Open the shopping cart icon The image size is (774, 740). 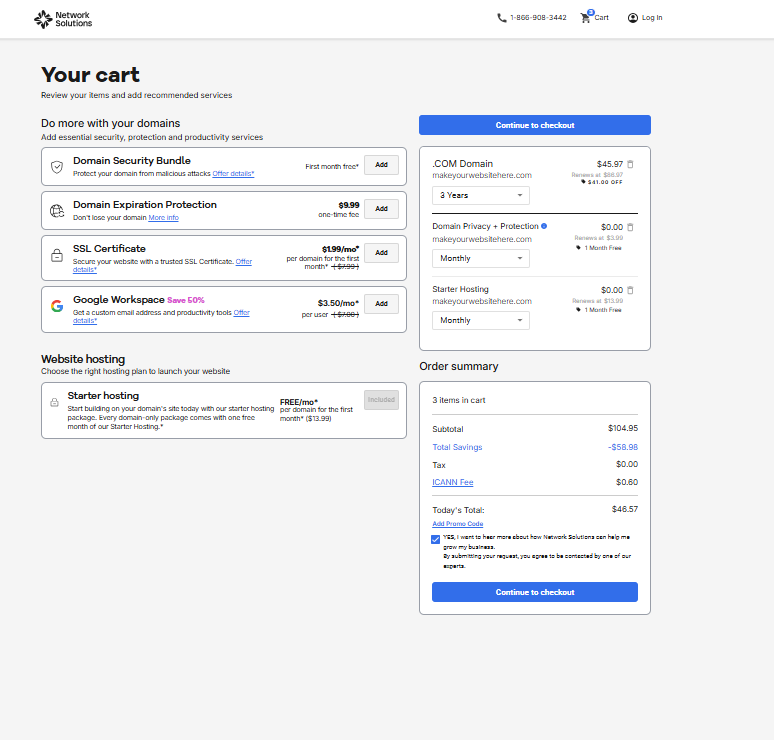586,18
